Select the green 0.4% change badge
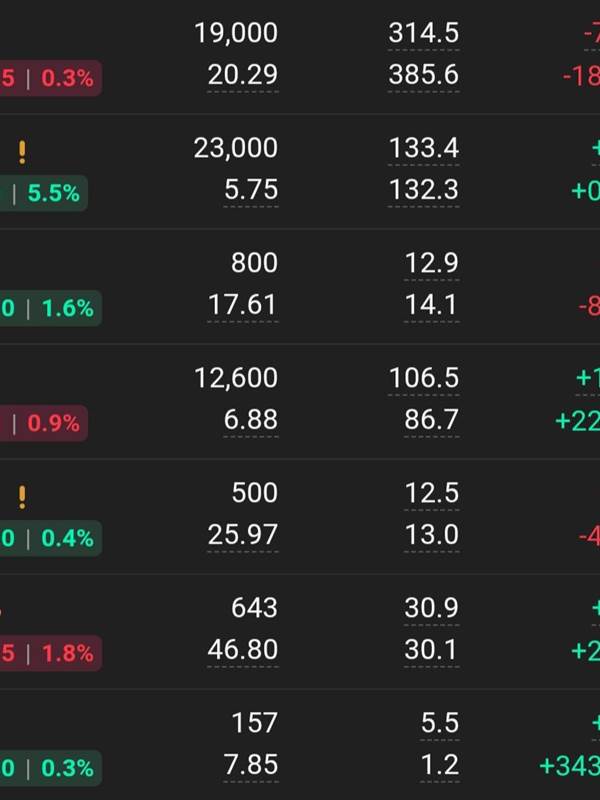 tap(50, 538)
